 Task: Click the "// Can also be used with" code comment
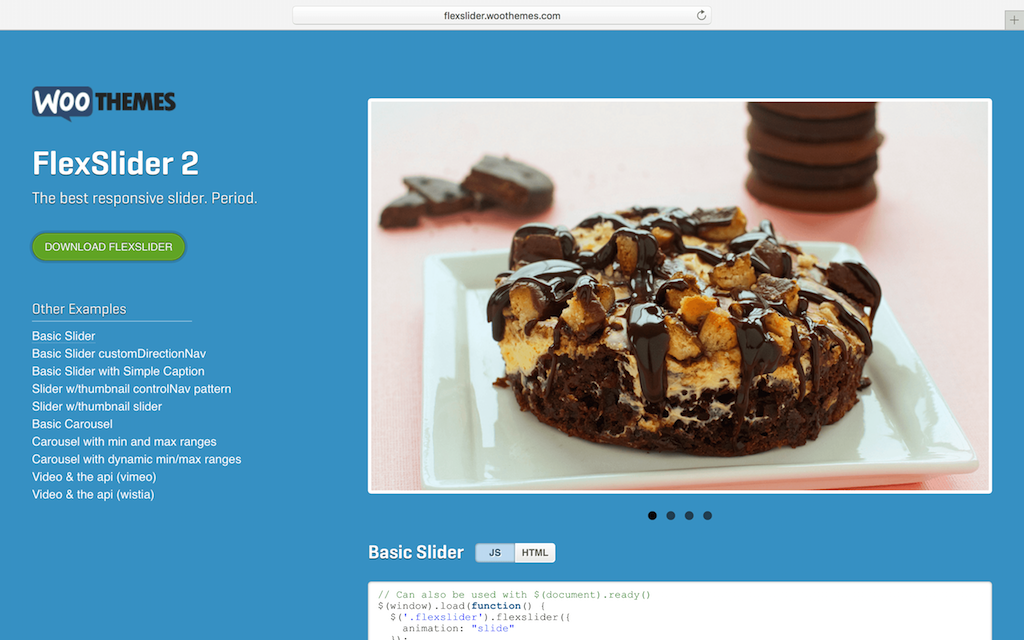click(x=514, y=594)
